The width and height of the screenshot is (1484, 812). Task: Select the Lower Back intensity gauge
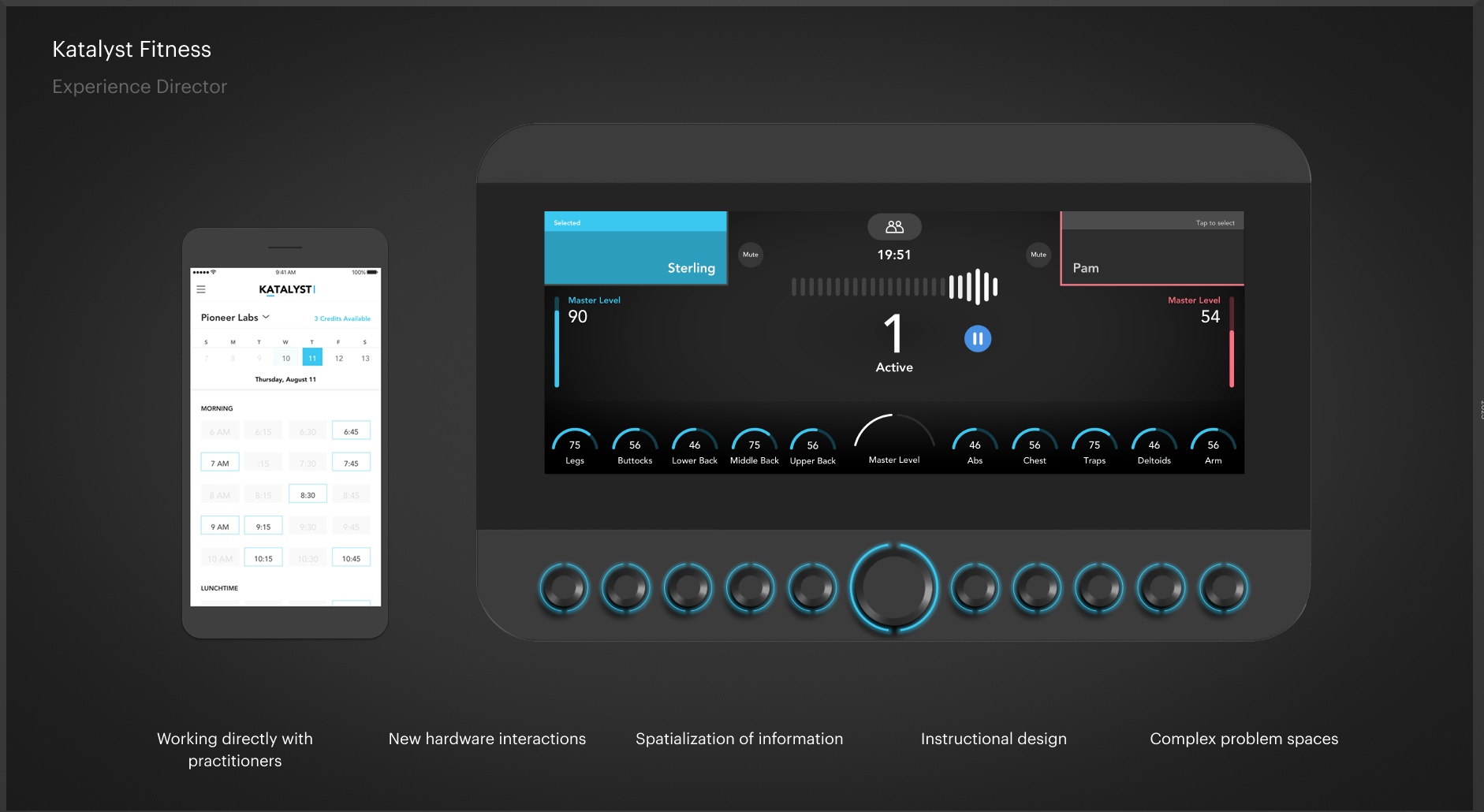pos(695,446)
